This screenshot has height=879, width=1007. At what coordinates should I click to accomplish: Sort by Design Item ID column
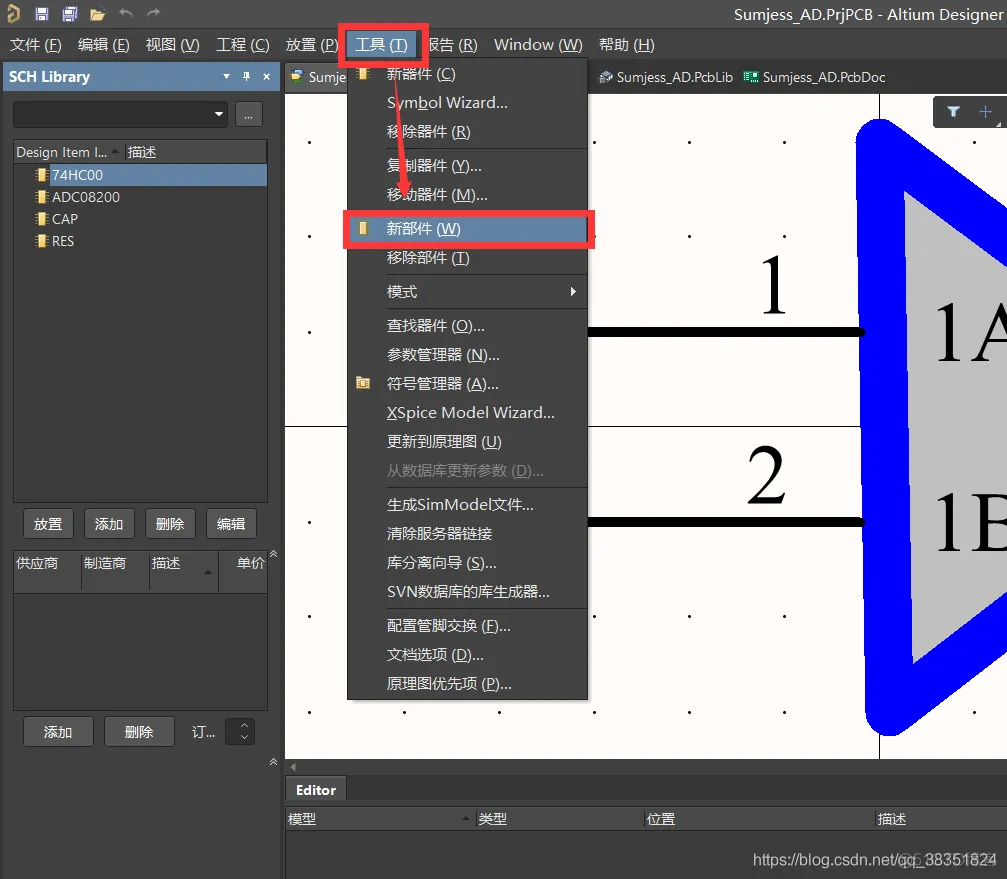coord(68,152)
